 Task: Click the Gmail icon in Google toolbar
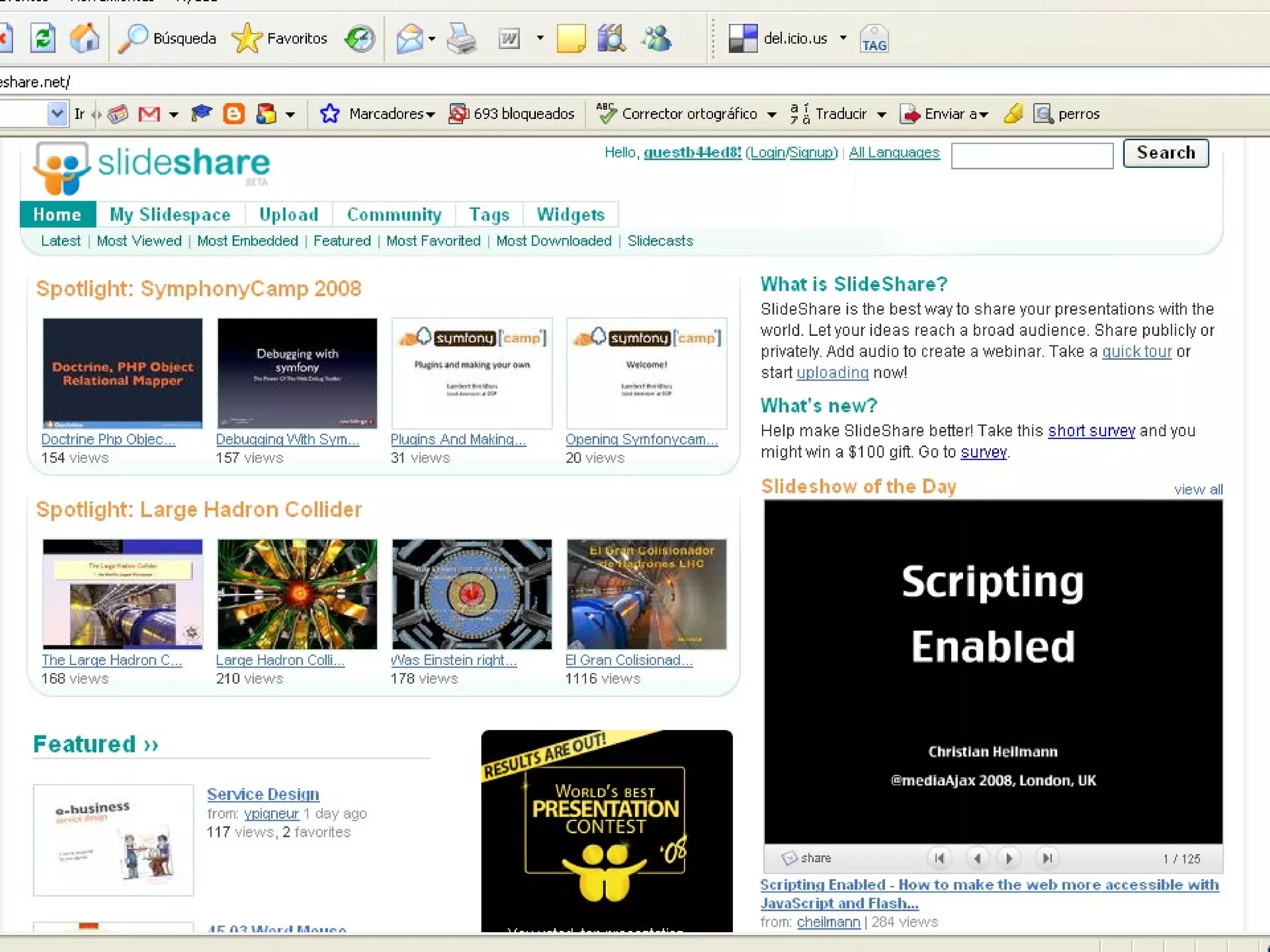point(149,114)
